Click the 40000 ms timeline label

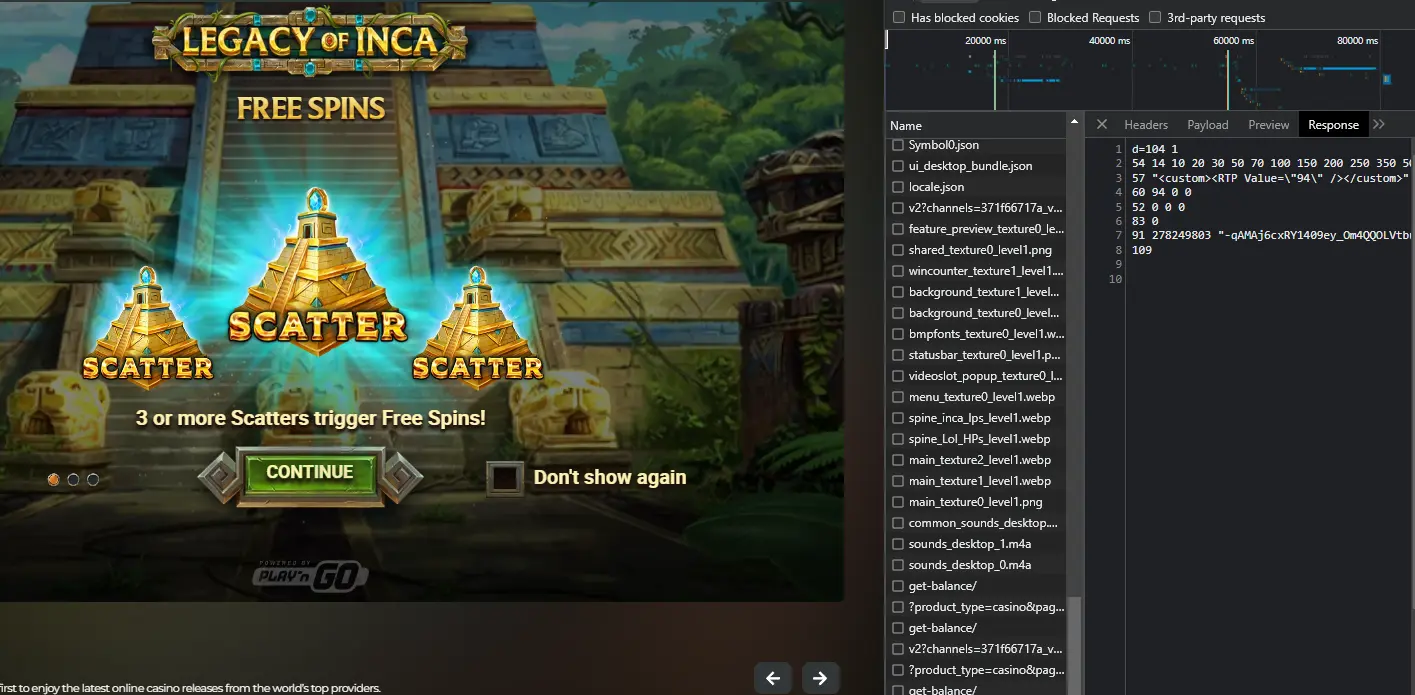pyautogui.click(x=1109, y=41)
